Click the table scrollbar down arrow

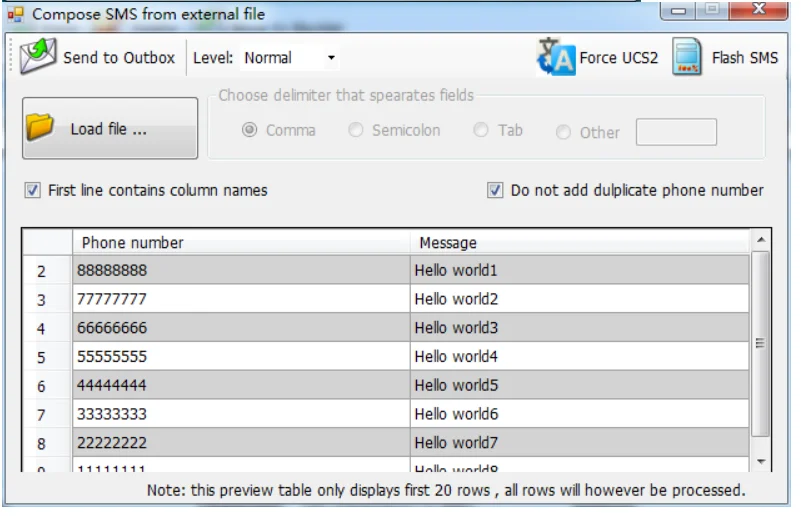[x=761, y=461]
